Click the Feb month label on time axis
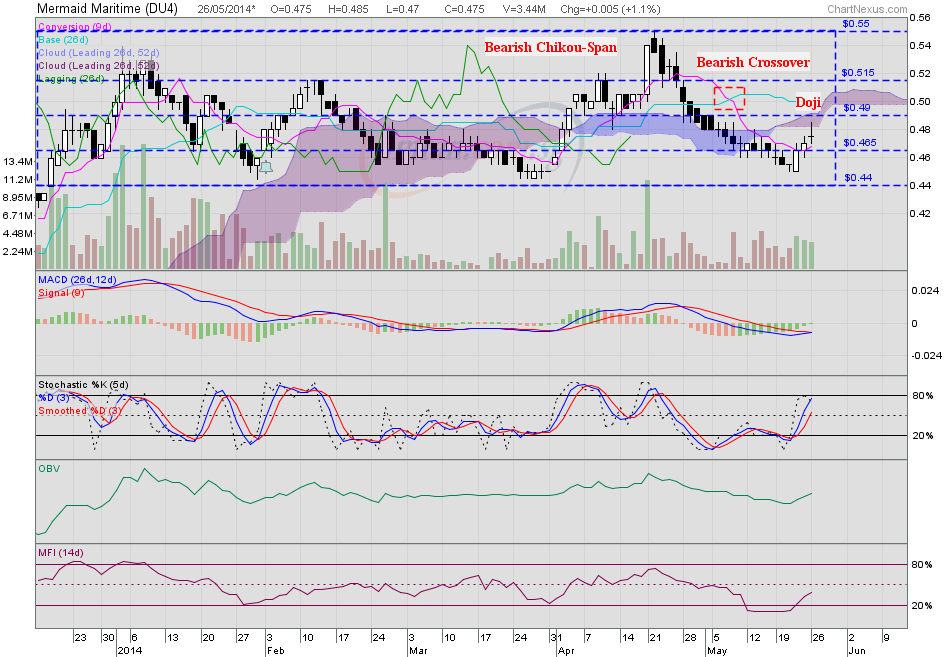945x657 pixels. pos(275,650)
